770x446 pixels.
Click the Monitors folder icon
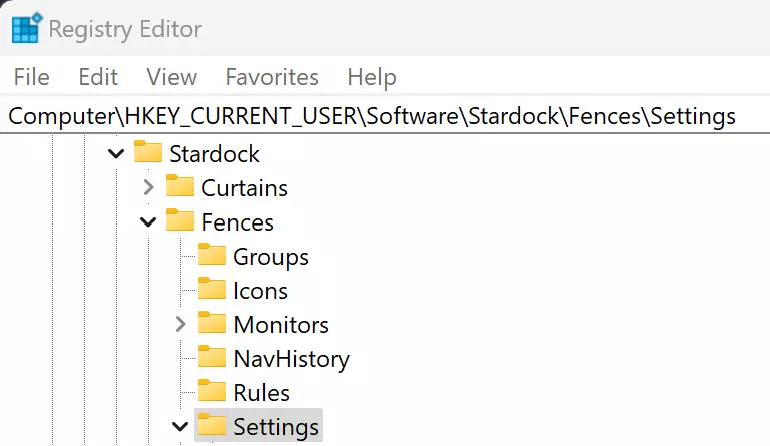tap(212, 324)
